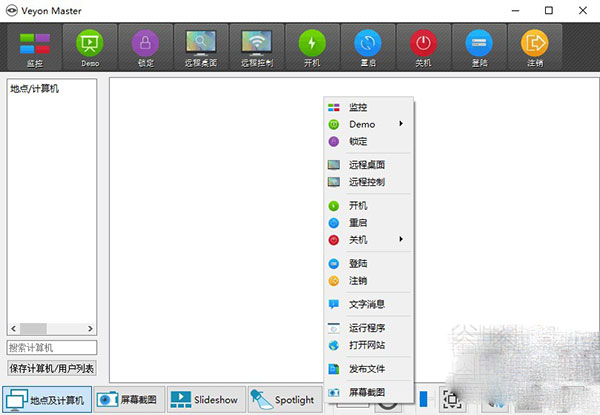The width and height of the screenshot is (600, 415).
Task: Toggle the 地点及计算机 panel button
Action: [47, 400]
